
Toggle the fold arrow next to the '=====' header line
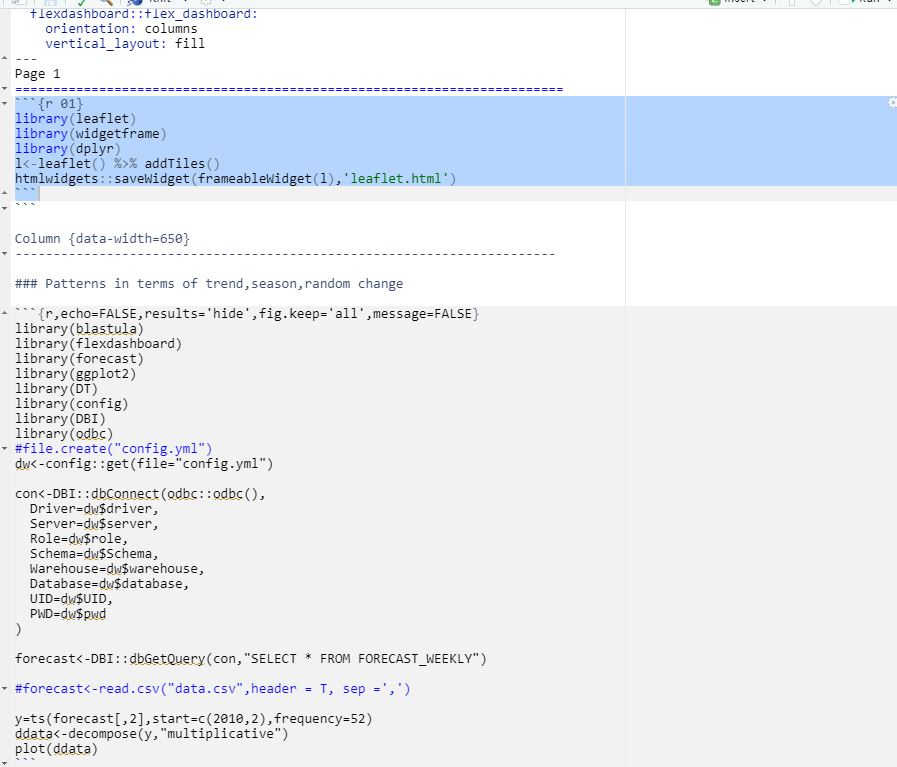(x=5, y=89)
